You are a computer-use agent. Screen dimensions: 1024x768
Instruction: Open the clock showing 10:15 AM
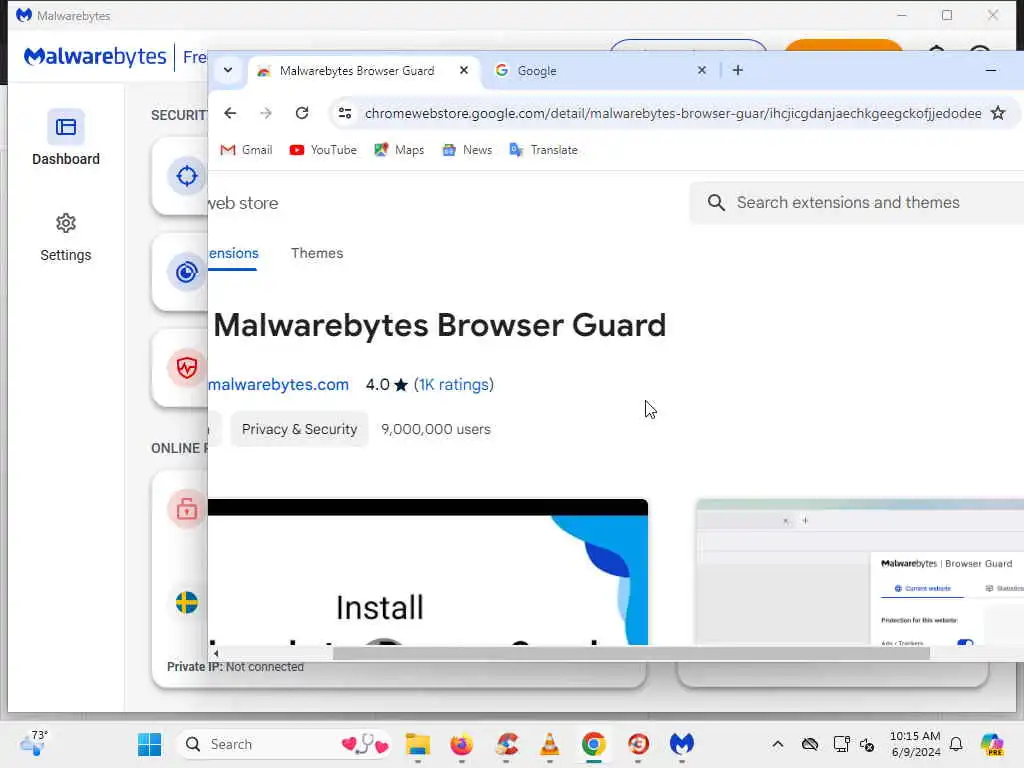pyautogui.click(x=915, y=744)
